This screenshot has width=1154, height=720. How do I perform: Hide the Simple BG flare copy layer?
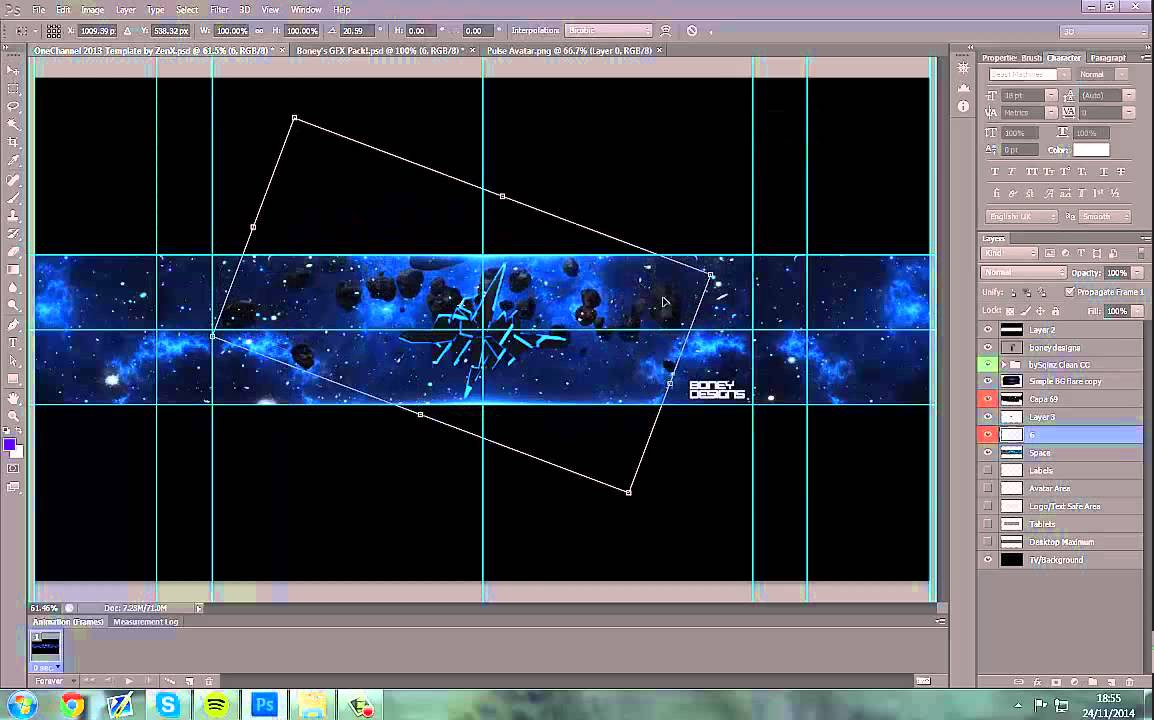click(x=988, y=381)
